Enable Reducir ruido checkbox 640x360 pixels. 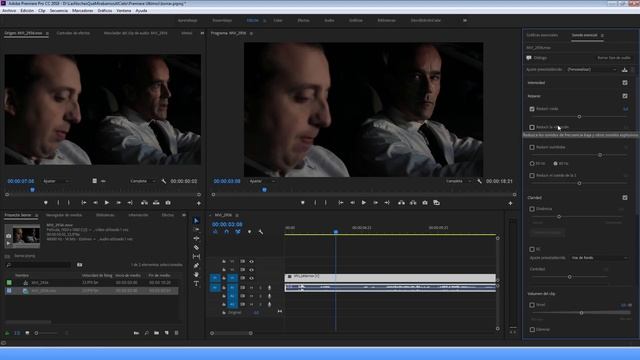pyautogui.click(x=532, y=109)
